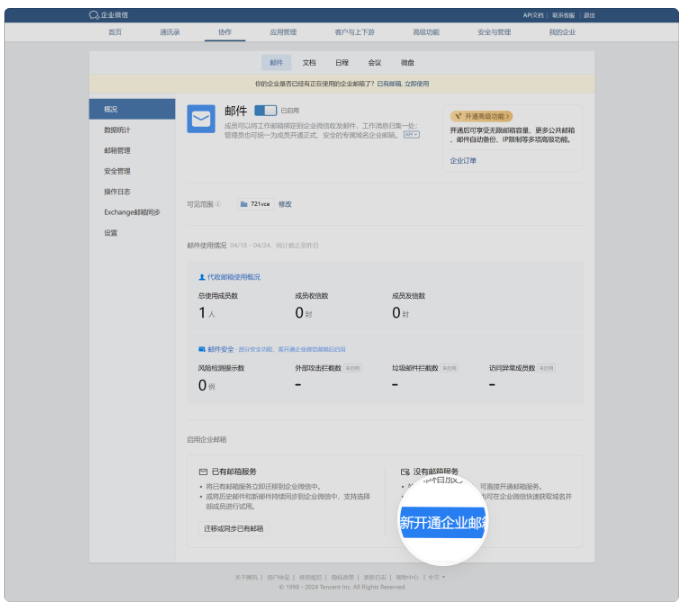Click the person icon beside 代收邮箱使用概况

(x=202, y=276)
